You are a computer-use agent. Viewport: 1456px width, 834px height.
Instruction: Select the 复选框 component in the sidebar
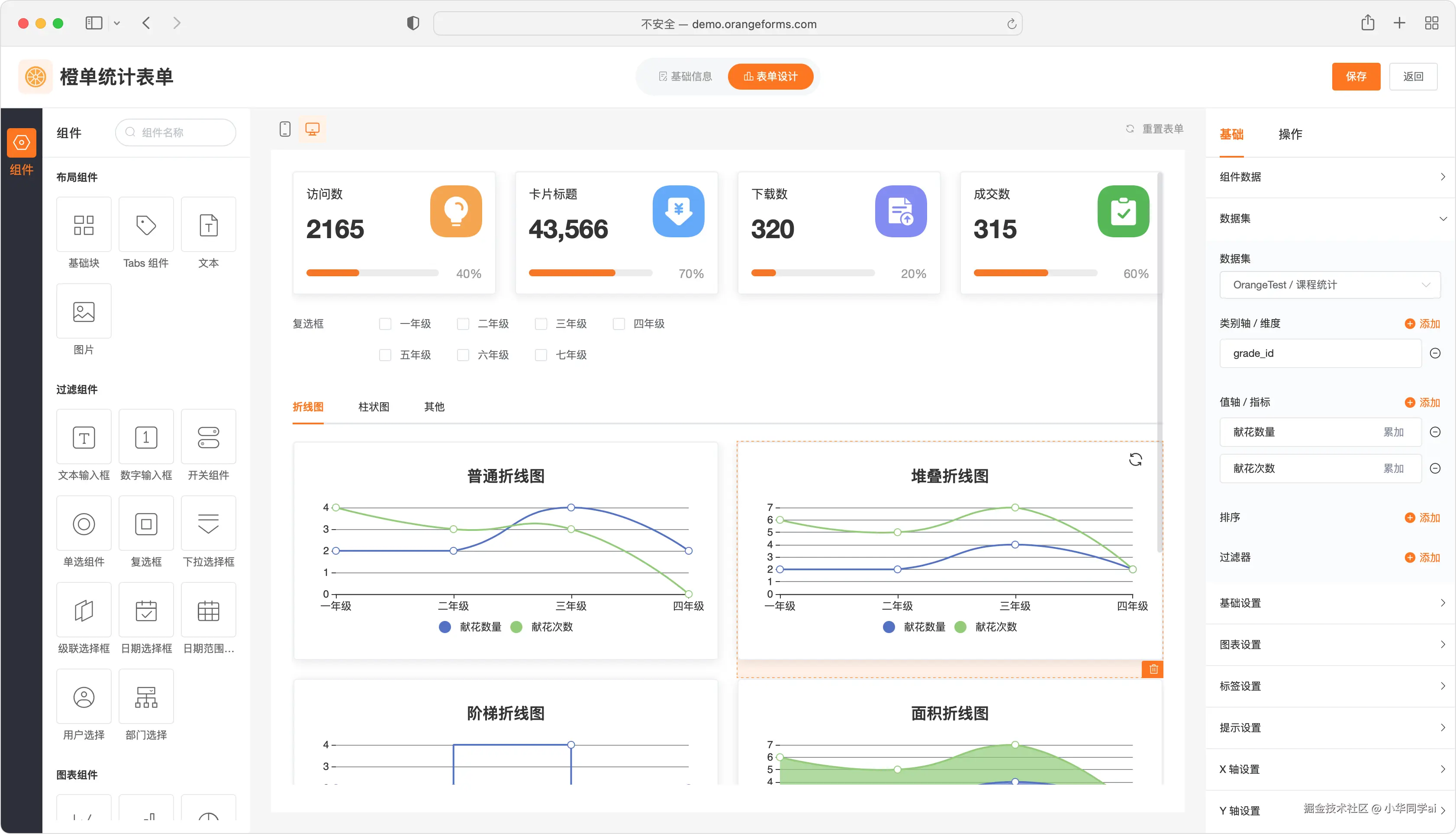[x=146, y=524]
